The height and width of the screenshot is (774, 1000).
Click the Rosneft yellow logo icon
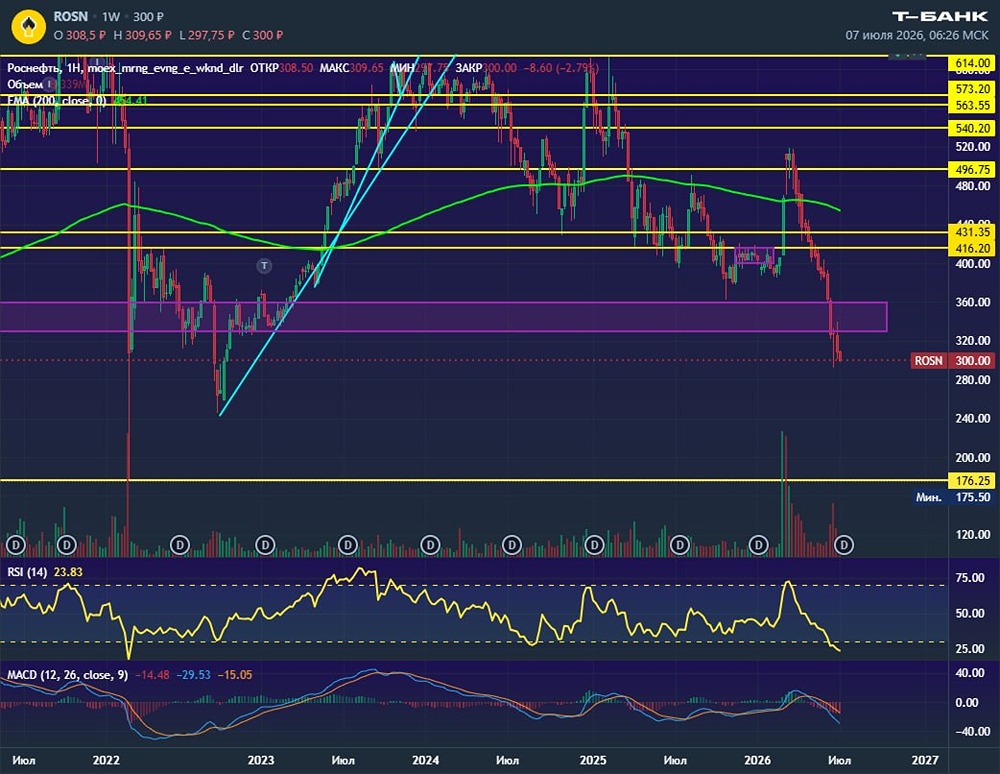[x=28, y=27]
